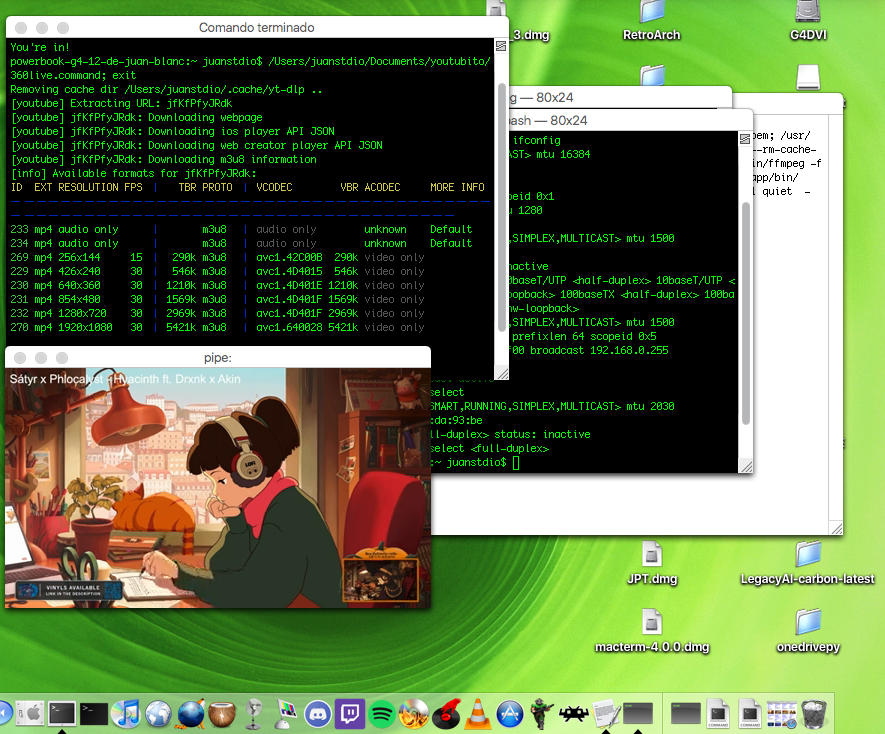Open the color bars display app icon
This screenshot has height=734, width=885.
286,713
